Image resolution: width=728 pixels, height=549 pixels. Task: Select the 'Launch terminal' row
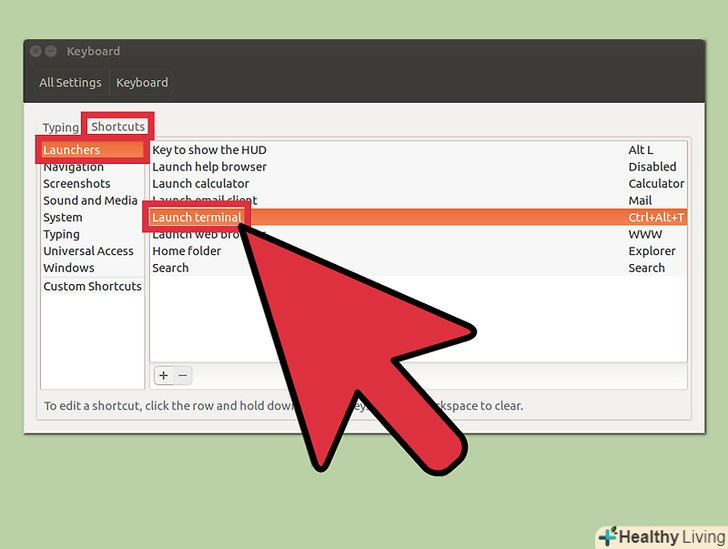click(418, 217)
